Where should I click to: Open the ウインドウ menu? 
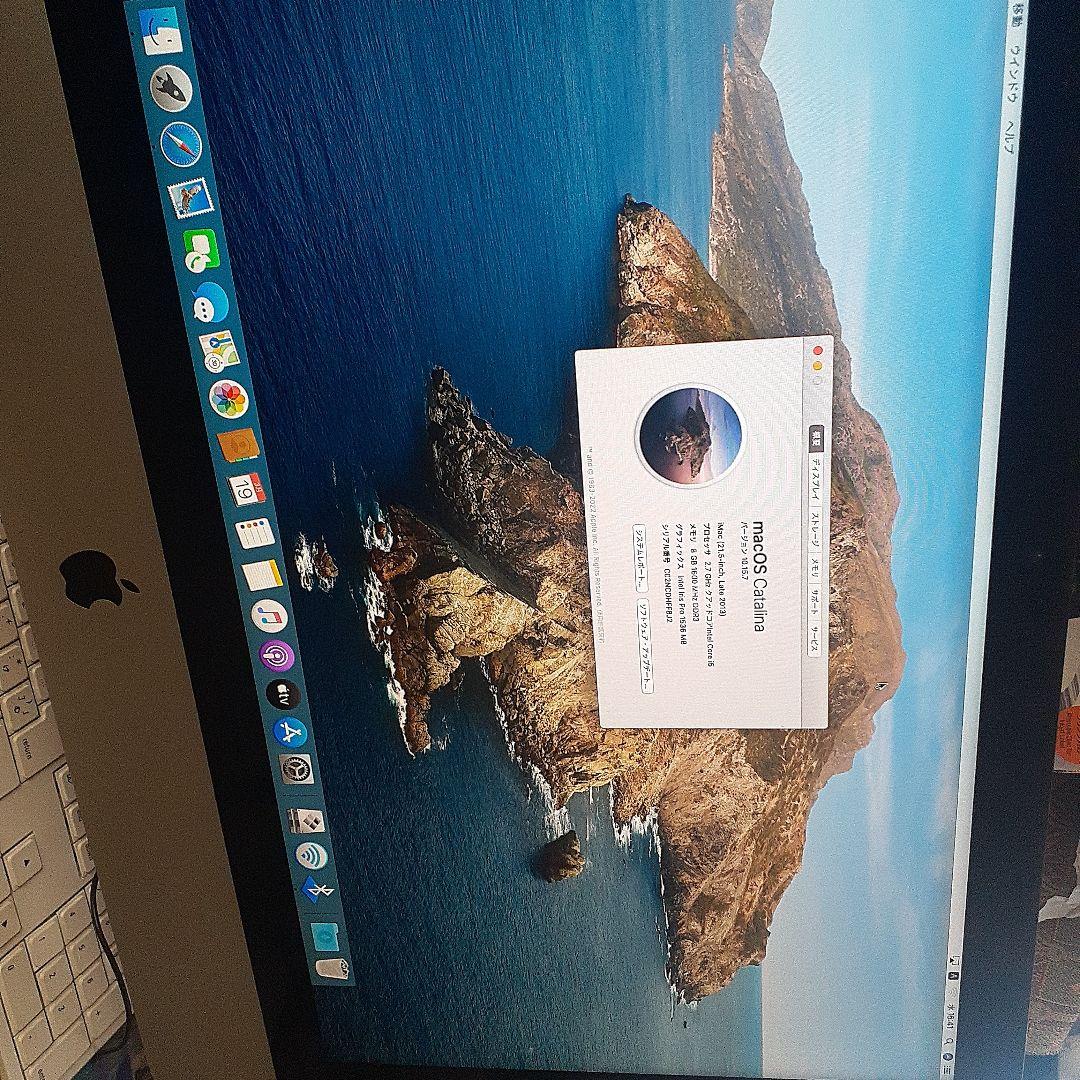tap(1012, 72)
